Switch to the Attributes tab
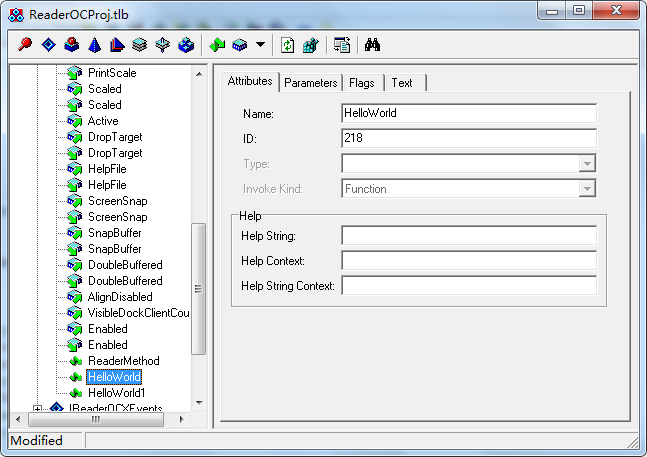The height and width of the screenshot is (457, 647). (250, 81)
